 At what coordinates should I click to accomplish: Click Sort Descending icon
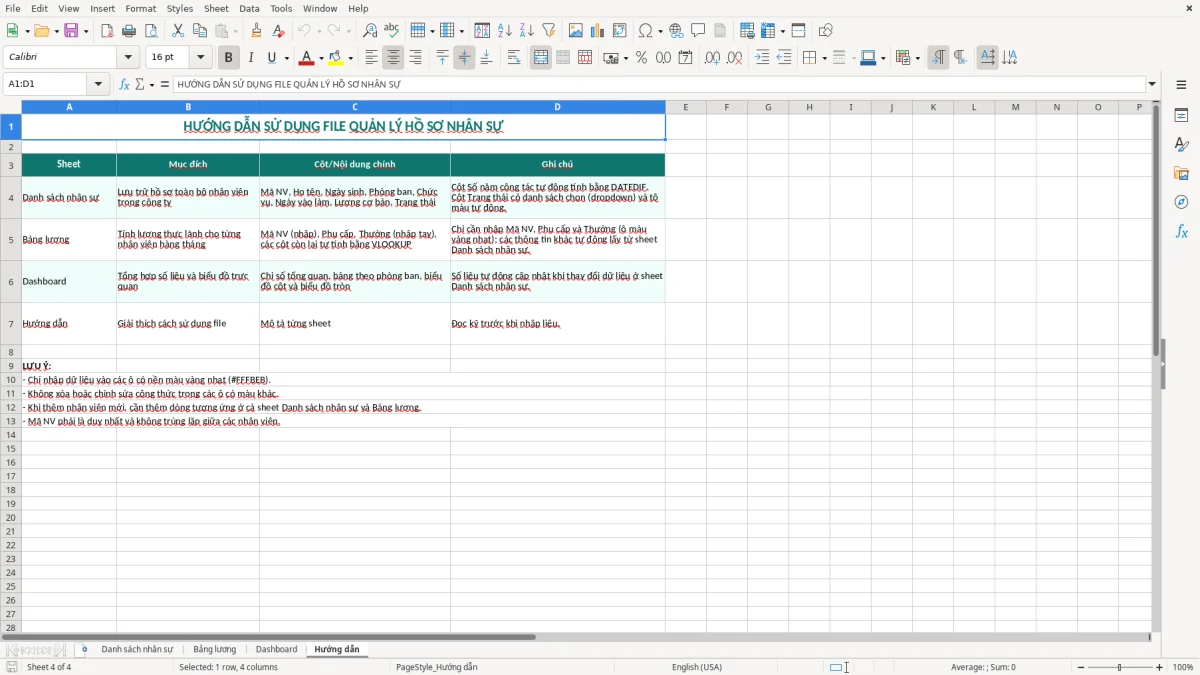point(527,31)
